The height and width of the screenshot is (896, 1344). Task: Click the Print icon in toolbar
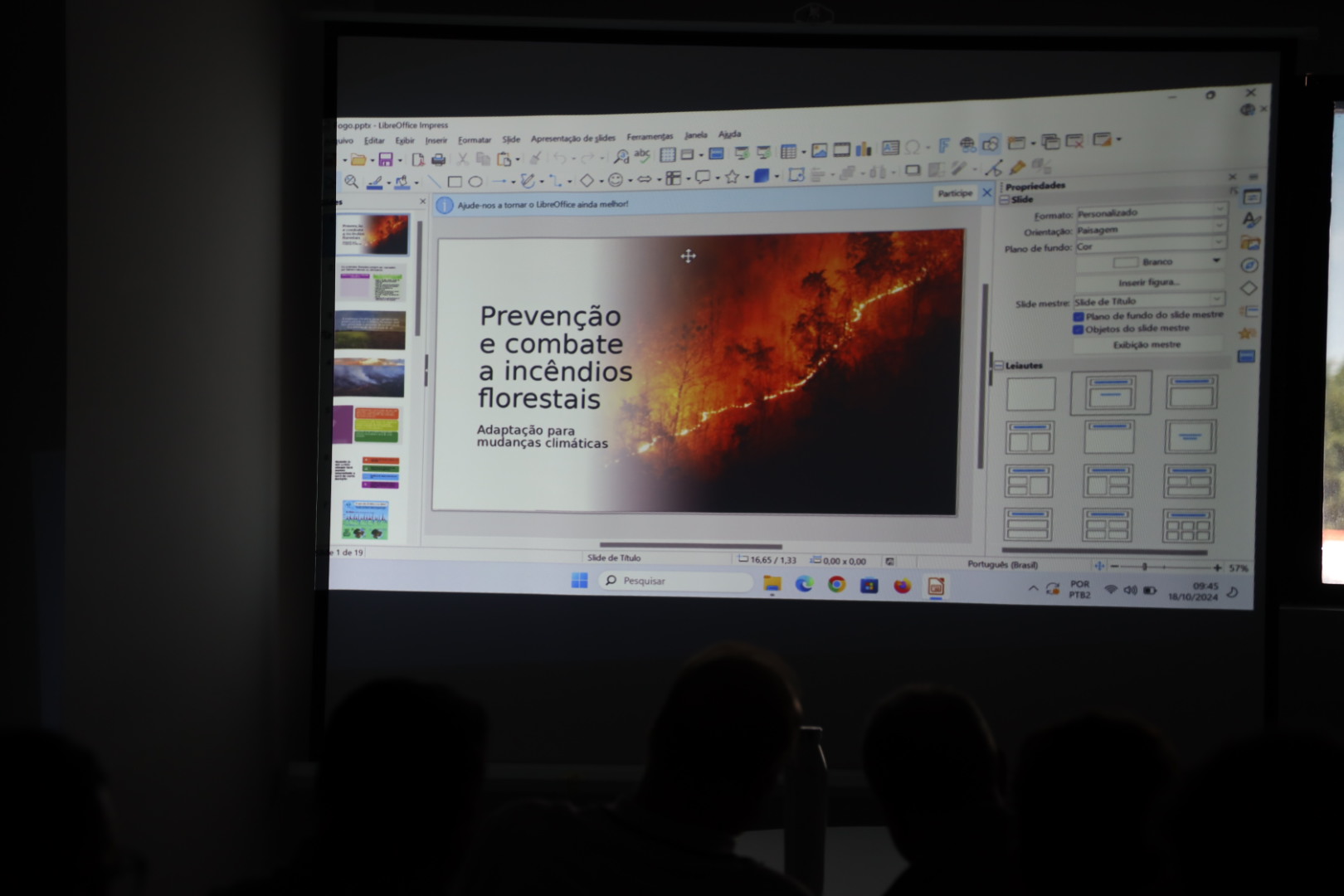click(438, 159)
